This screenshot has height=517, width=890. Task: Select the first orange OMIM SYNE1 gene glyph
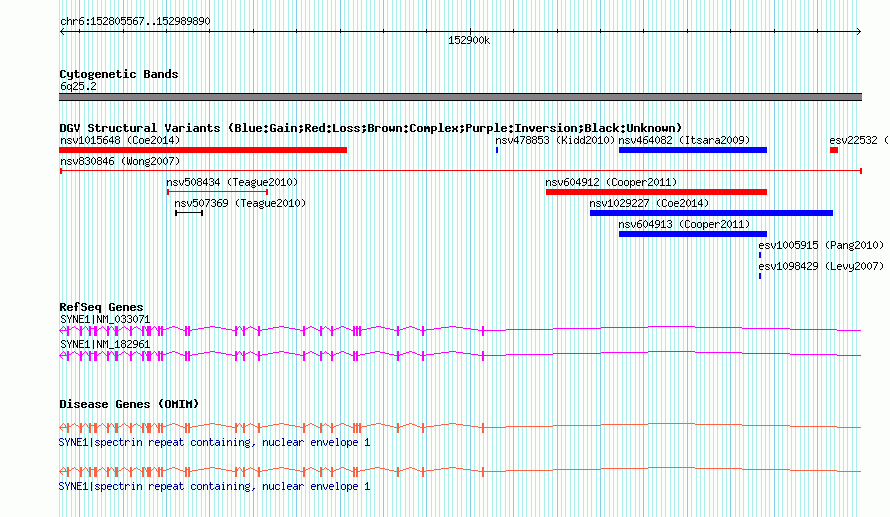pos(460,427)
